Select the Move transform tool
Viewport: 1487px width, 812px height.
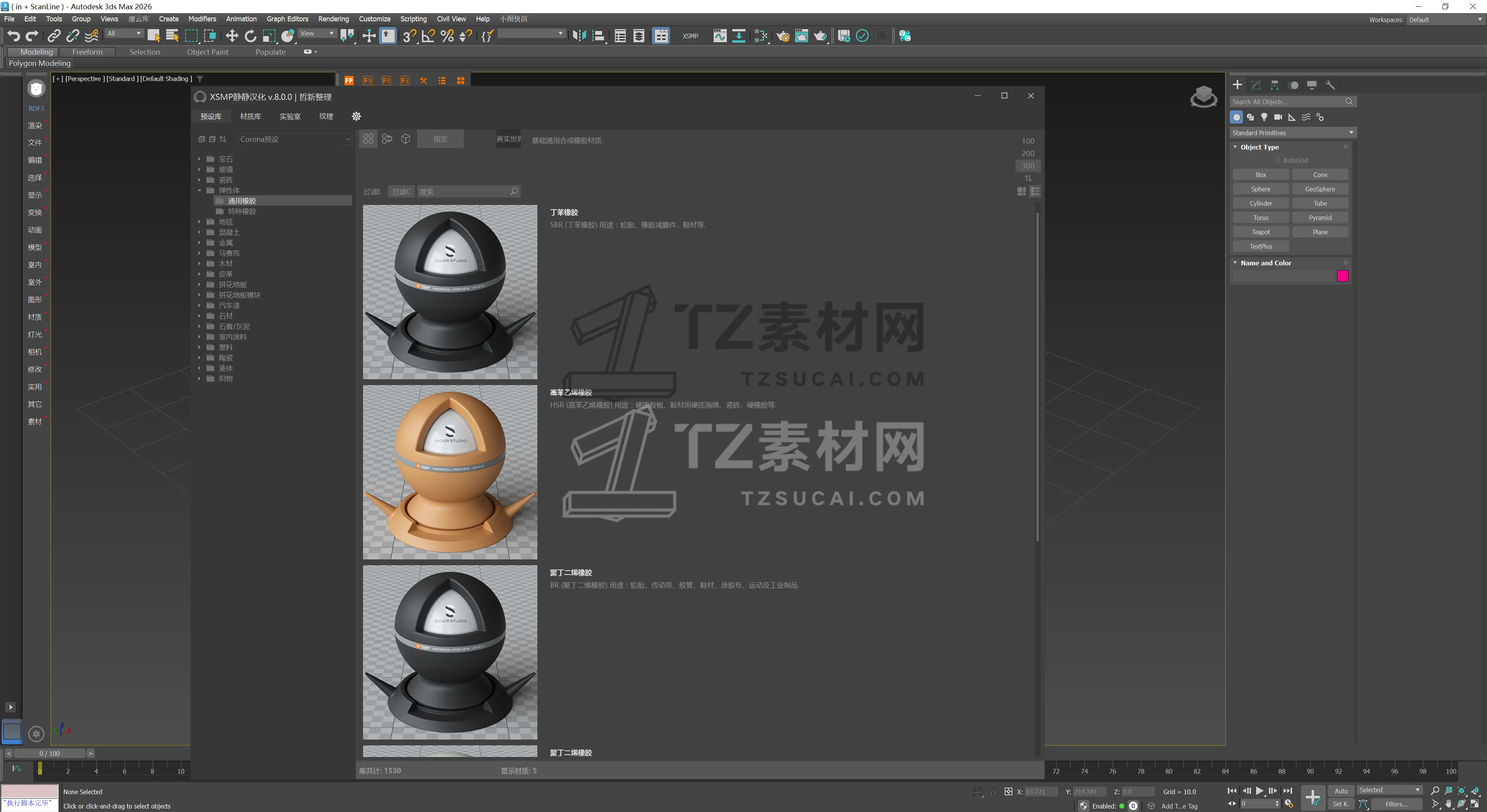pos(231,36)
